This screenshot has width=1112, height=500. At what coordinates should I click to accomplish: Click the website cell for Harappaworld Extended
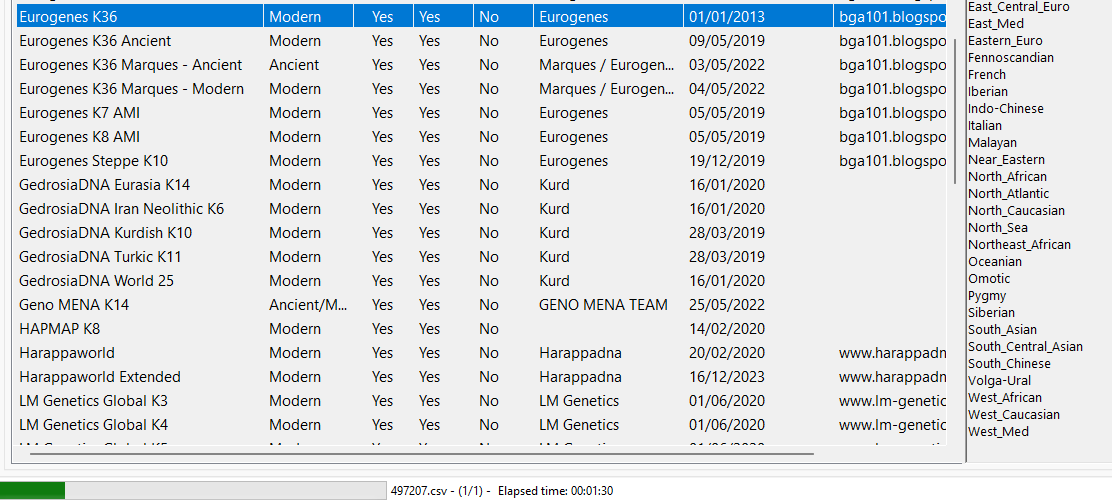click(892, 377)
